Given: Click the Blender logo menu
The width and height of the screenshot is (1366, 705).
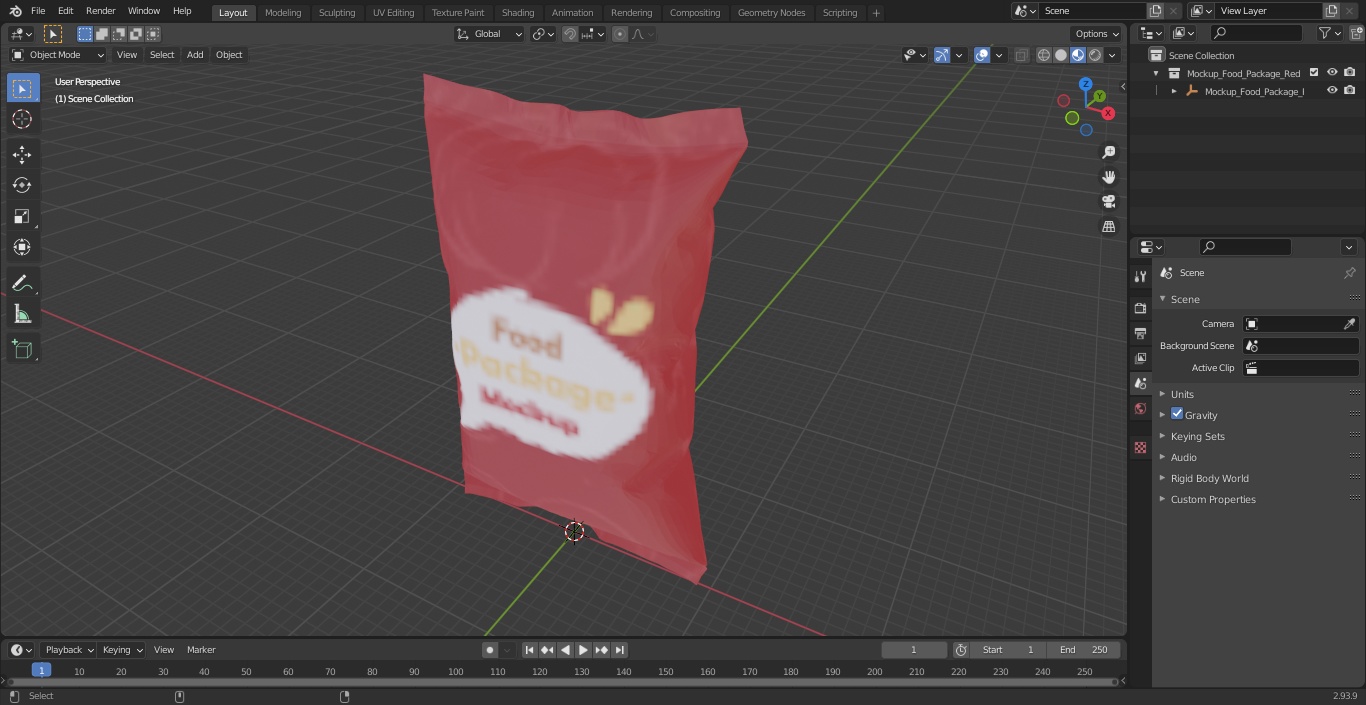Looking at the screenshot, I should click(x=16, y=11).
